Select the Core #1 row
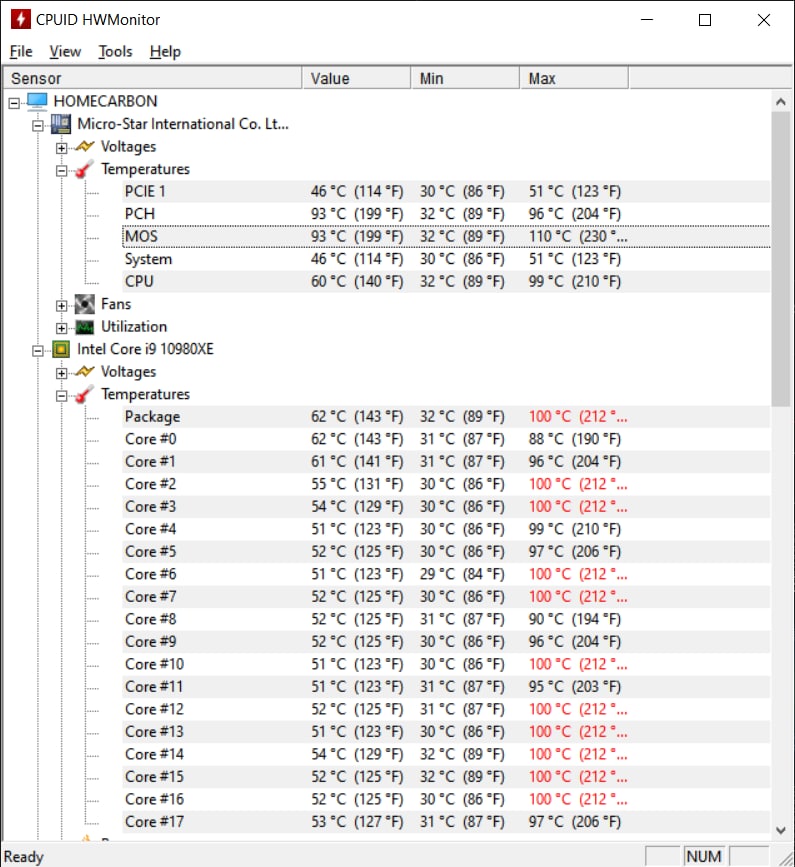Viewport: 795px width, 867px height. click(x=446, y=462)
